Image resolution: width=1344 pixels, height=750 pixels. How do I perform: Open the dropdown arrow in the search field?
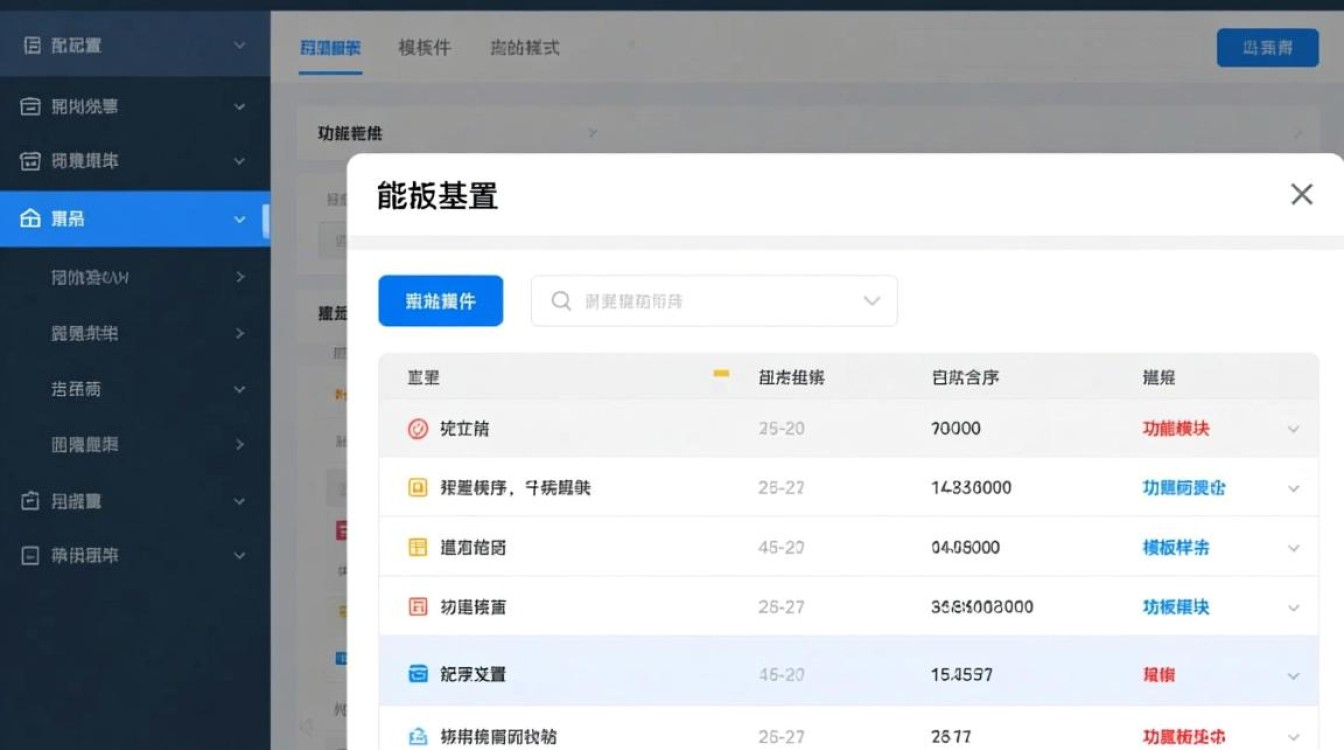coord(871,300)
